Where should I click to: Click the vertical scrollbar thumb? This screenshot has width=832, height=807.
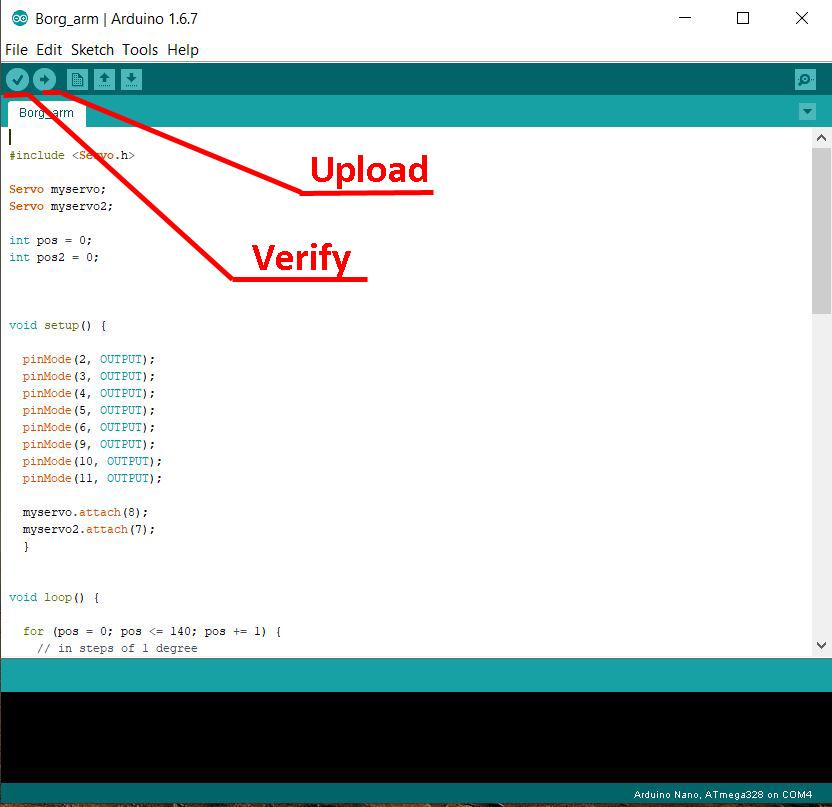coord(821,231)
